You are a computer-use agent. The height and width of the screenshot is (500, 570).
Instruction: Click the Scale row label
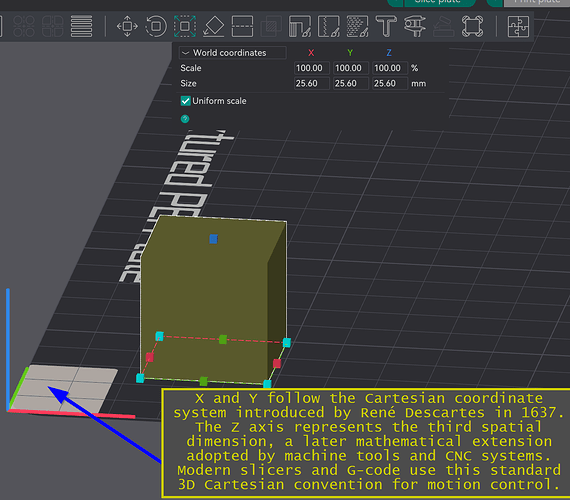[x=191, y=68]
